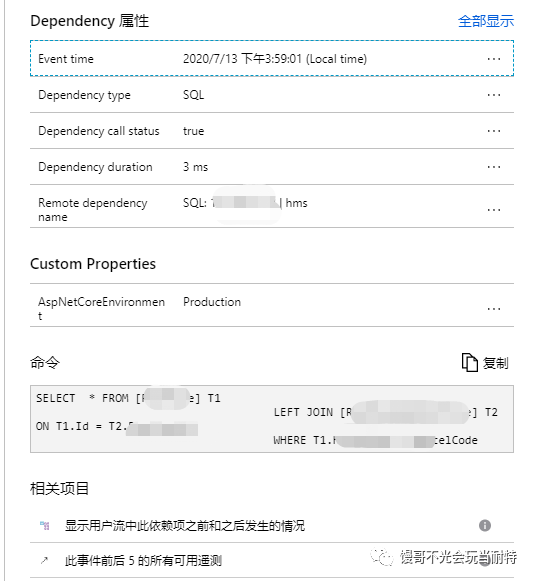Click 全部显示 link to show all
This screenshot has height=581, width=533.
tap(486, 21)
